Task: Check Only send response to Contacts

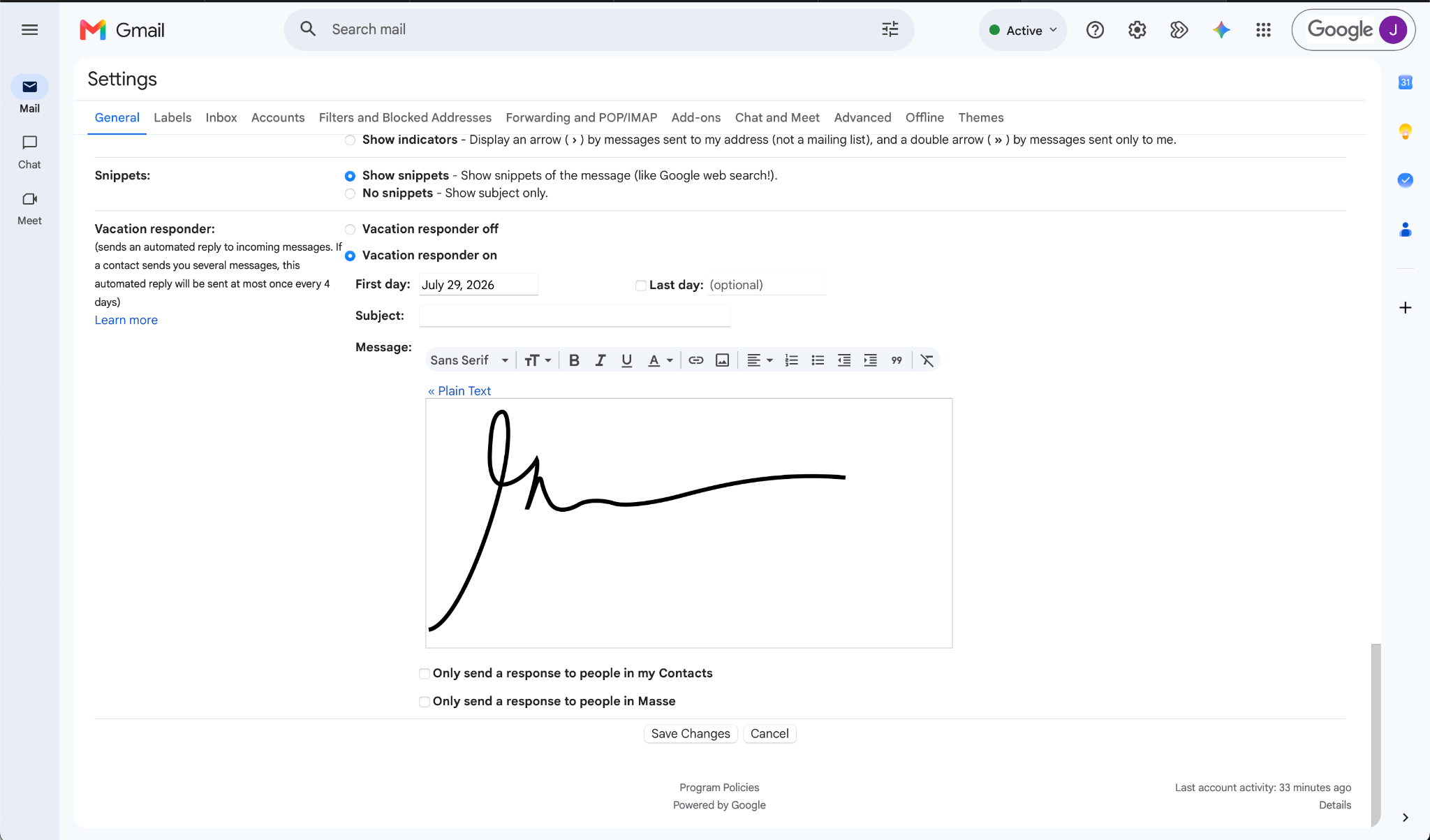Action: pyautogui.click(x=424, y=674)
